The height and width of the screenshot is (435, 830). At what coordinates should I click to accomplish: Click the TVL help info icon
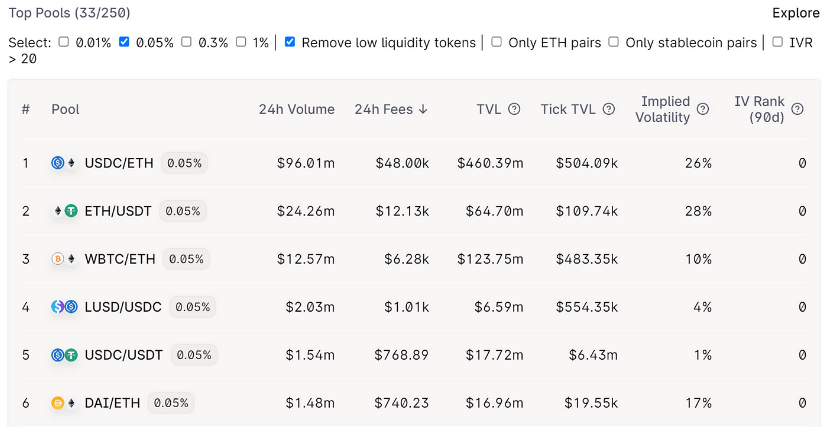pyautogui.click(x=514, y=109)
